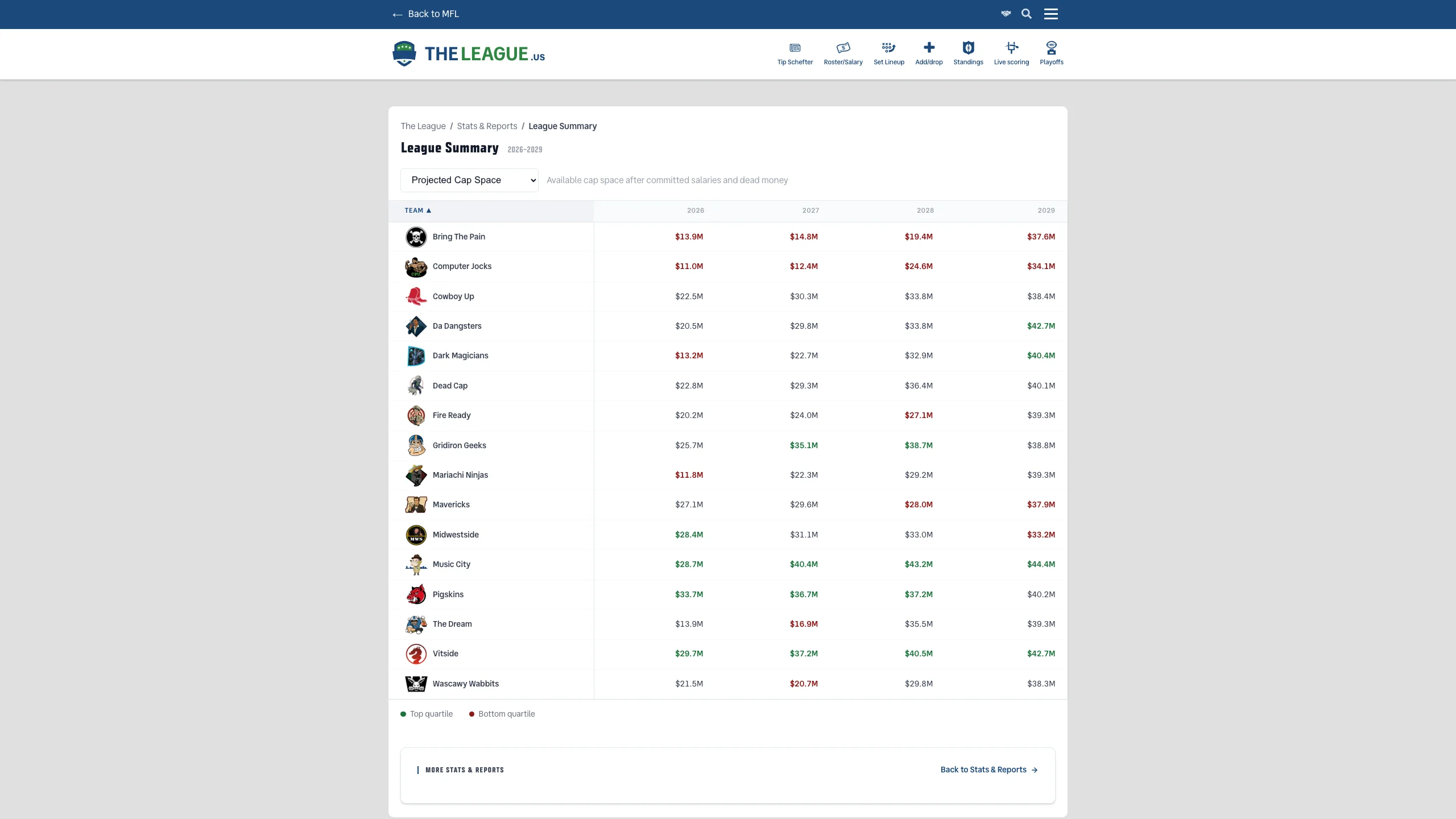Select Computer Jocks 2026 value $11.0M

689,266
